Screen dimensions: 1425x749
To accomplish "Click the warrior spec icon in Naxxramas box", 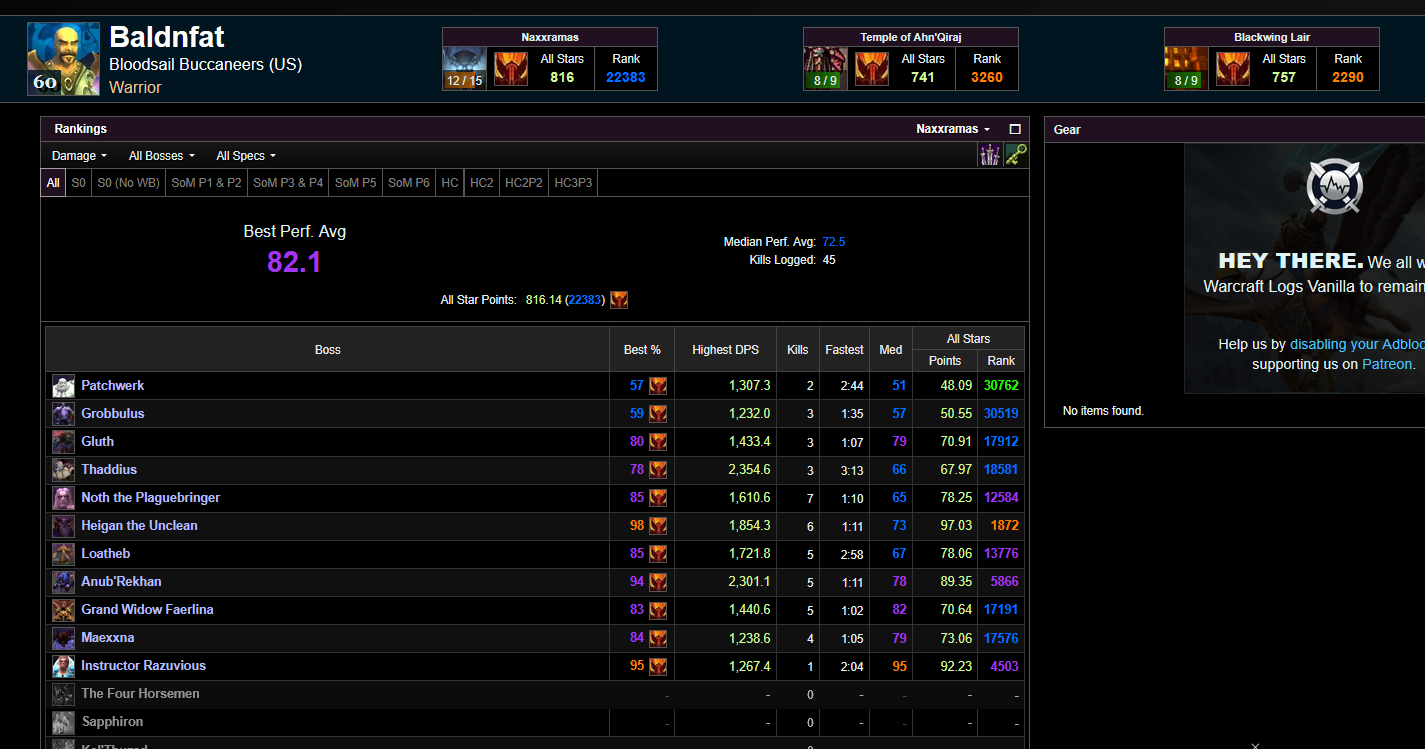I will [x=511, y=69].
